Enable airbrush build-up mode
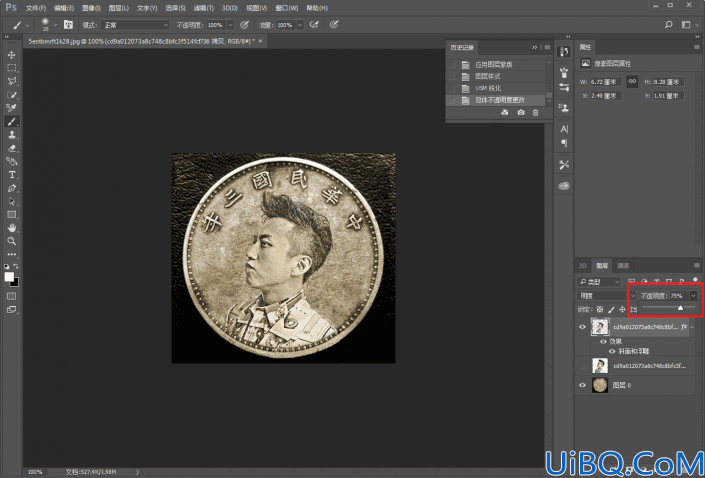705x478 pixels. tap(314, 25)
